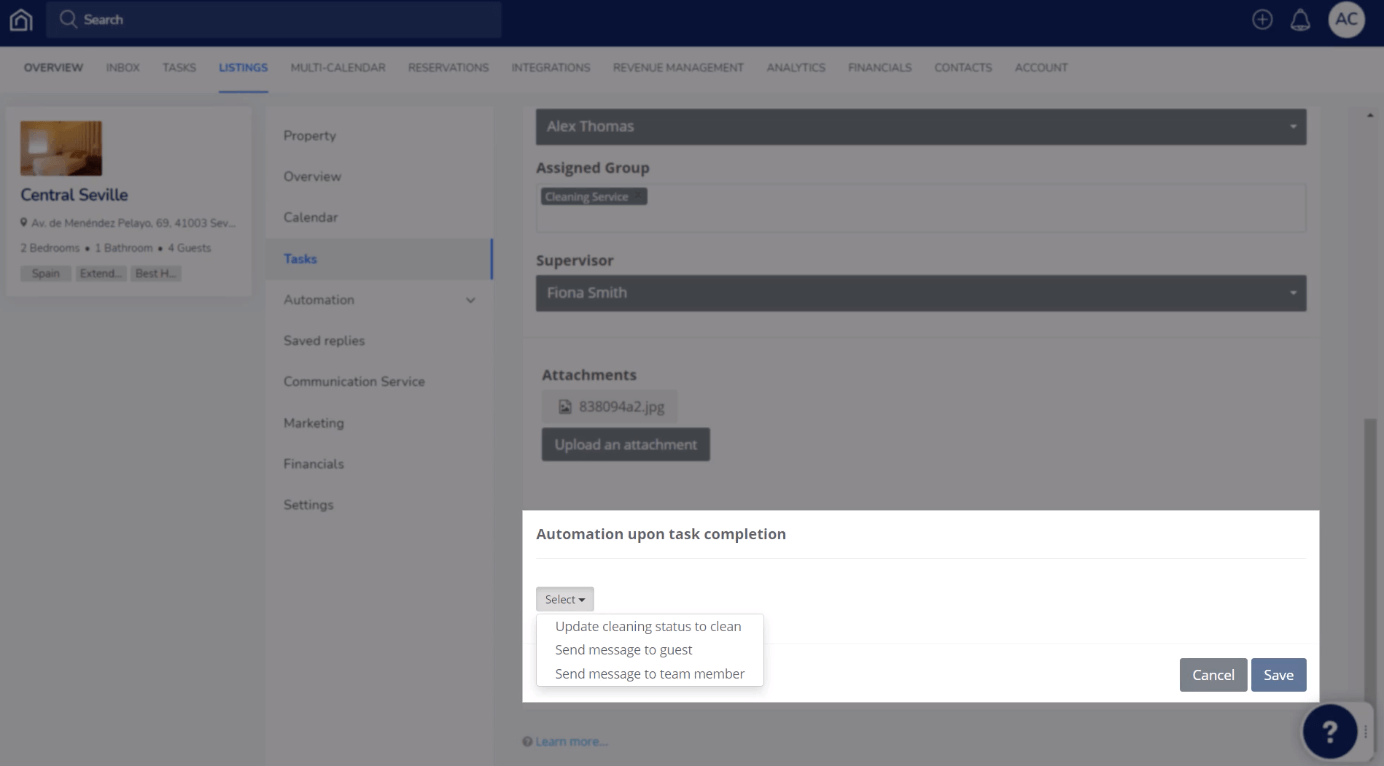Select Send message to guest option
1384x766 pixels.
pos(623,649)
